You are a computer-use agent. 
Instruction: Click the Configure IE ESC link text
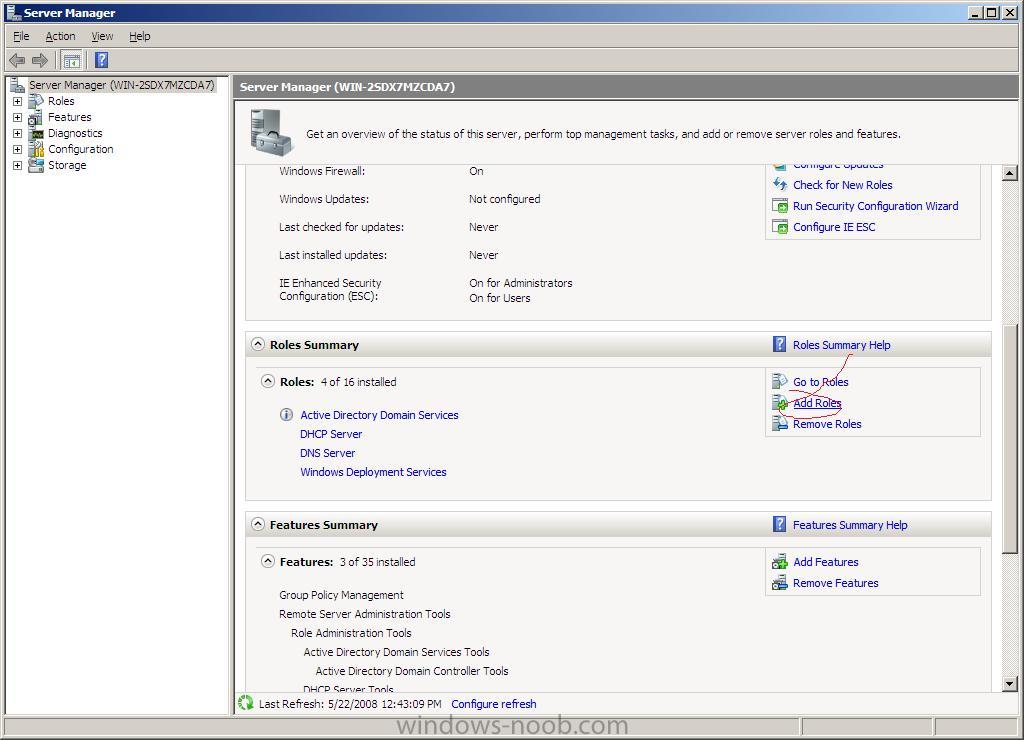point(835,227)
